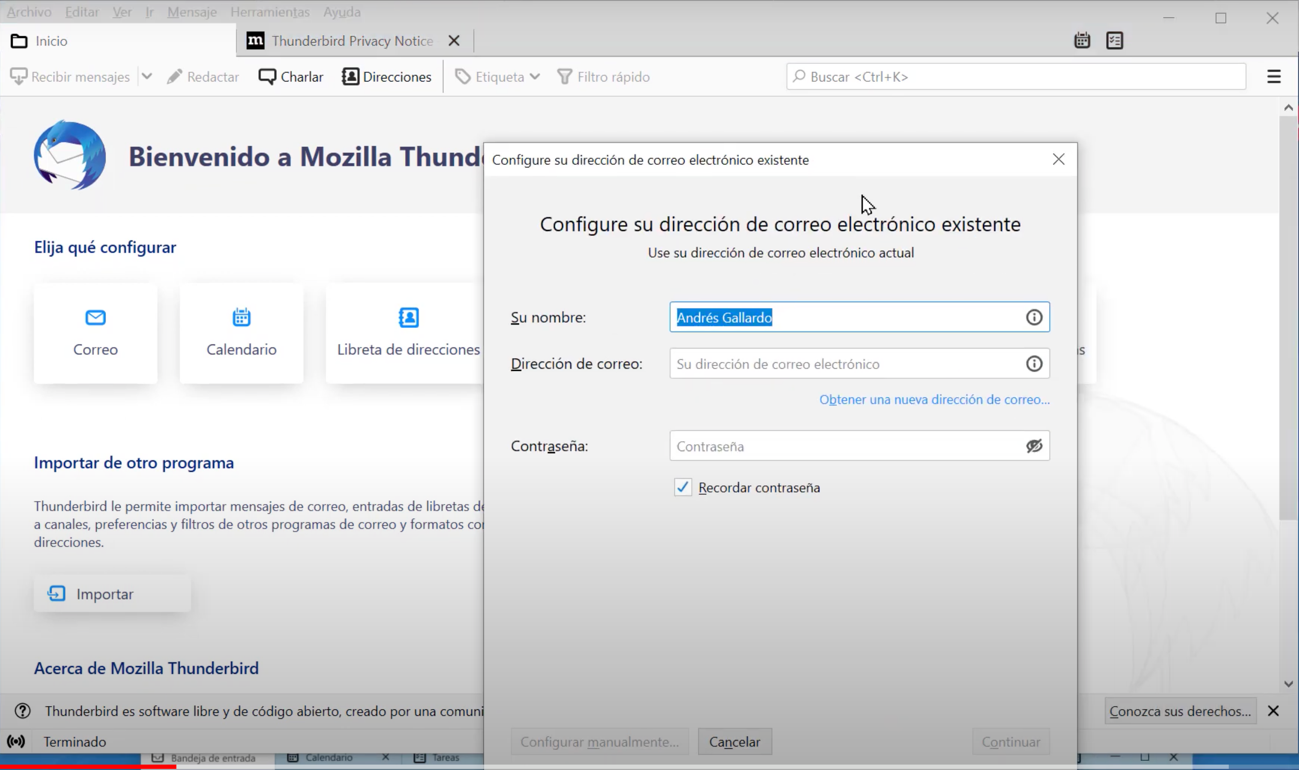Open Charlar chat from the toolbar
This screenshot has width=1299, height=770.
(x=291, y=77)
